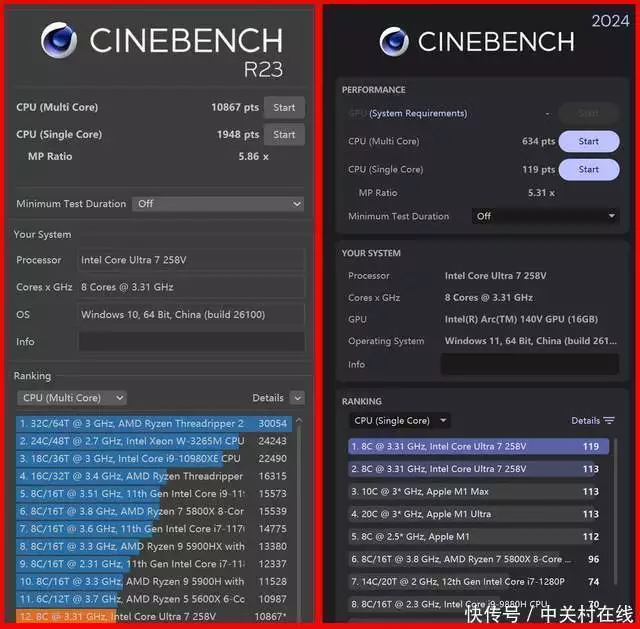Image resolution: width=640 pixels, height=629 pixels.
Task: Open 2024 Minimum Test Duration dropdown
Action: point(545,216)
